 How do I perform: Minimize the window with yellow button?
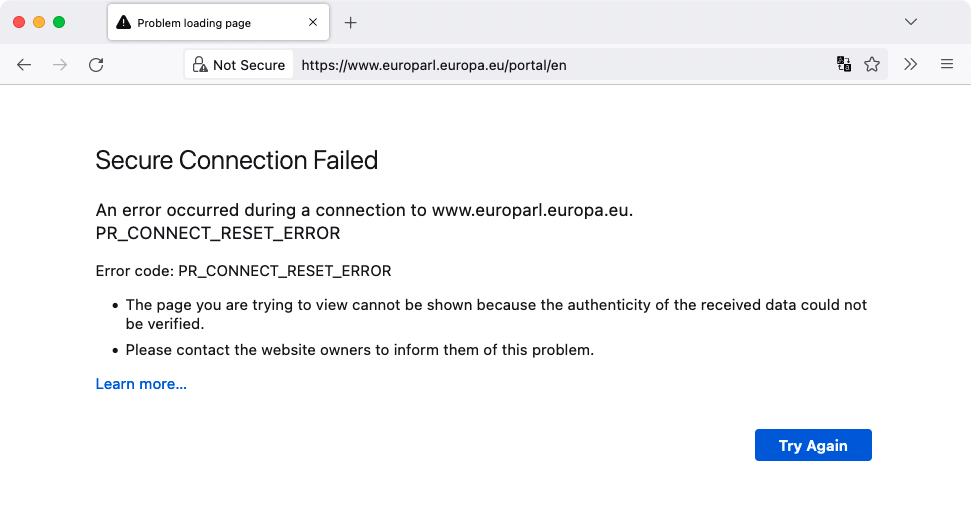coord(39,22)
